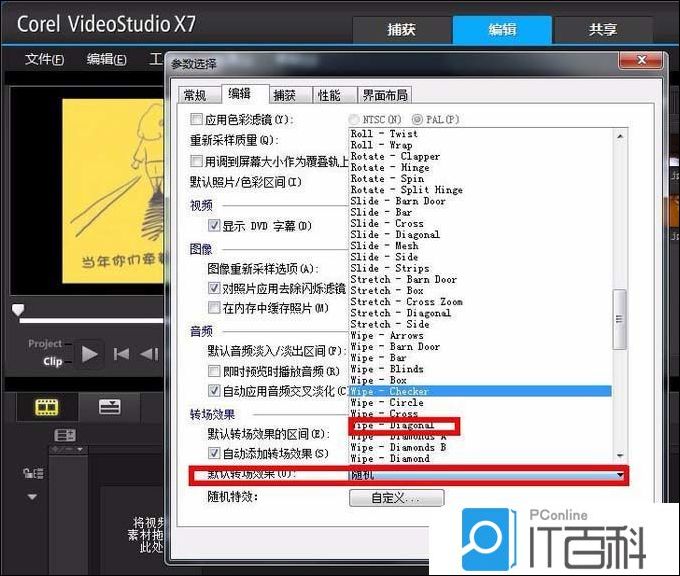Screen dimensions: 680x576
Task: Enable 应用色彩滤镜 checkbox
Action: click(x=196, y=118)
